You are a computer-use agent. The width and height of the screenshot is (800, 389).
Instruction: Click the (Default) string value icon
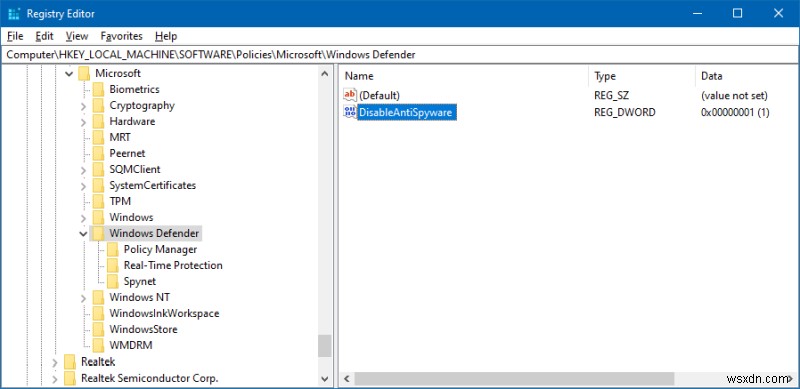pyautogui.click(x=350, y=95)
